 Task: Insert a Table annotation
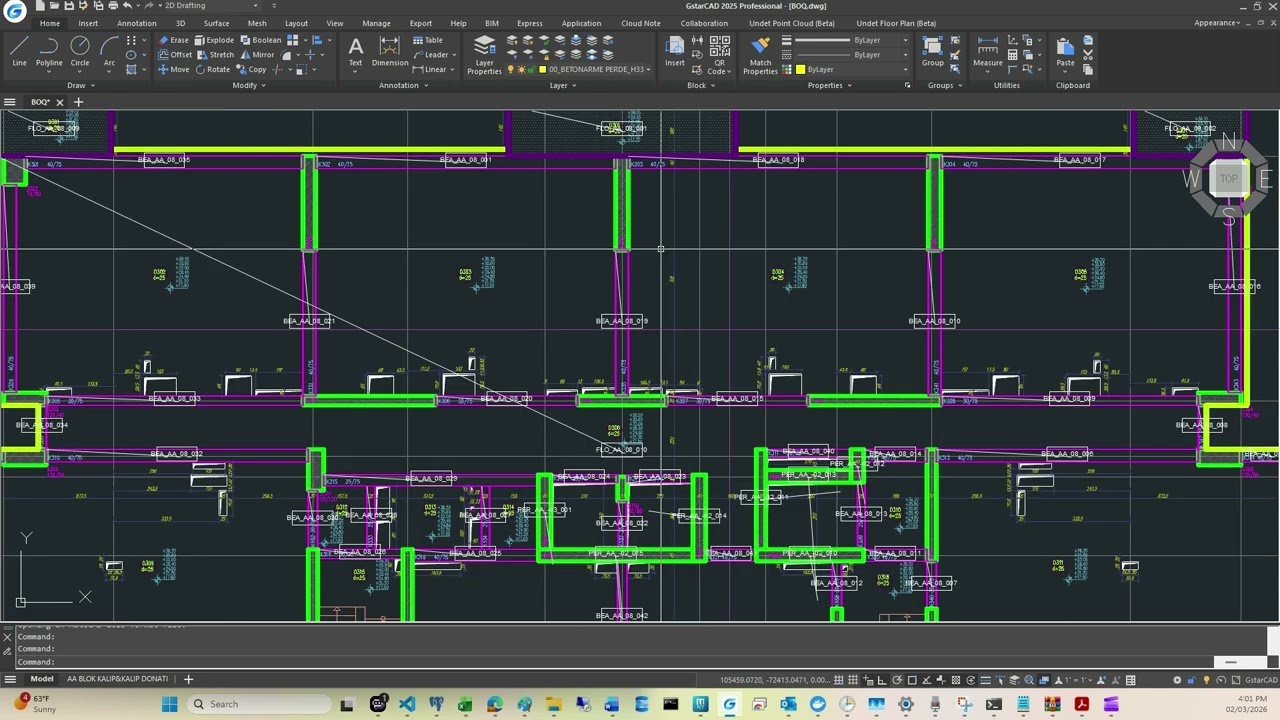pyautogui.click(x=428, y=40)
